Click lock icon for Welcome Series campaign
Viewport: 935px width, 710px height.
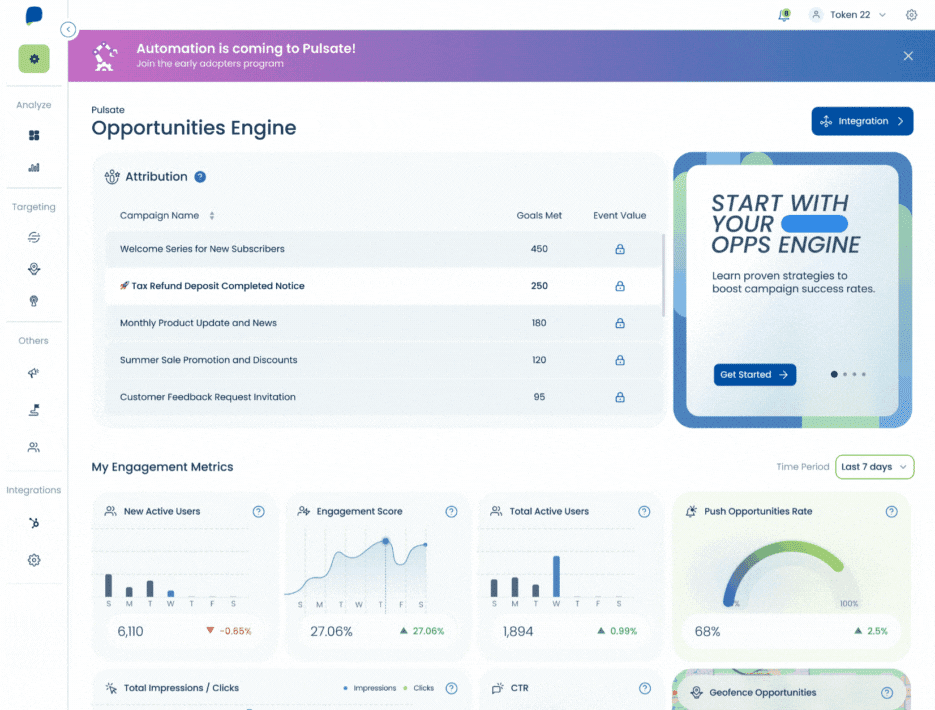point(620,249)
